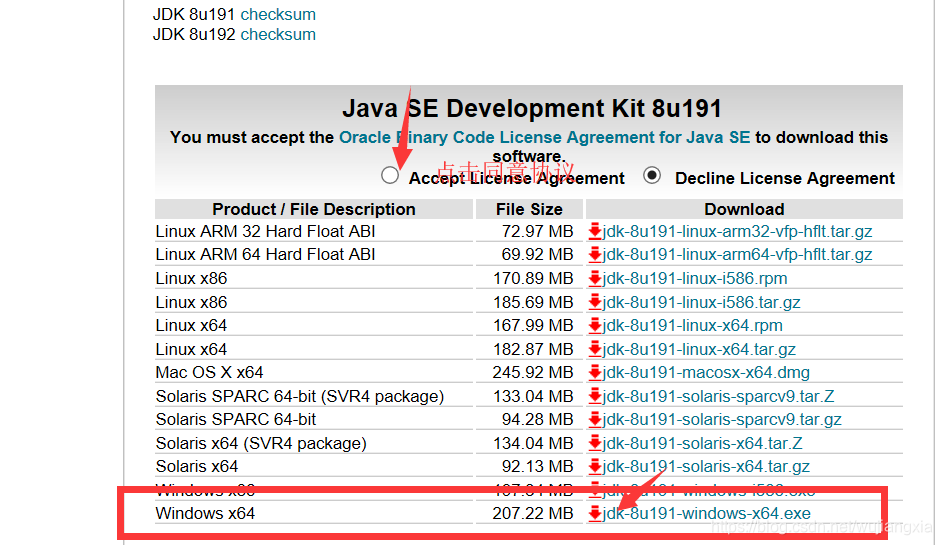Download jdk-8u191-linux-x64.tar.gz file
Viewport: 942px width, 545px height.
(699, 349)
